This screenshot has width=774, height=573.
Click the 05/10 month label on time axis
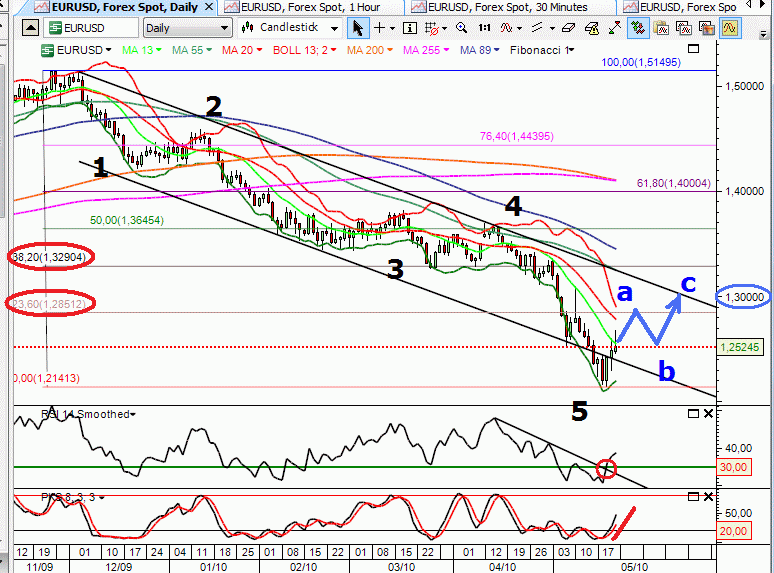(634, 567)
